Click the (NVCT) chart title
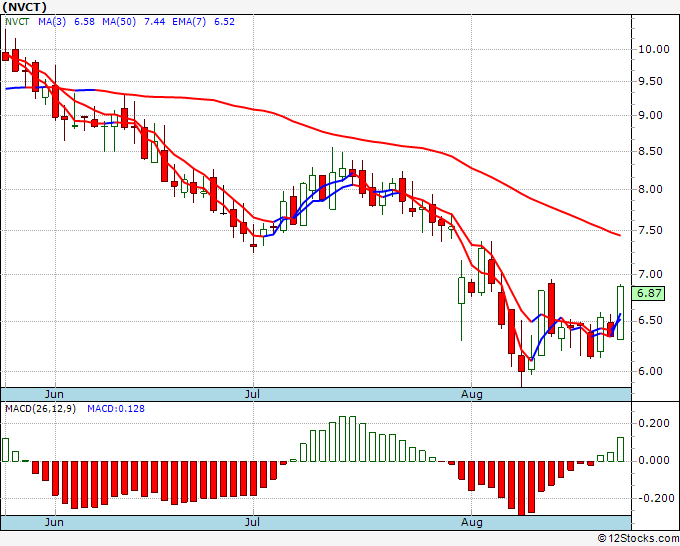 (x=24, y=7)
